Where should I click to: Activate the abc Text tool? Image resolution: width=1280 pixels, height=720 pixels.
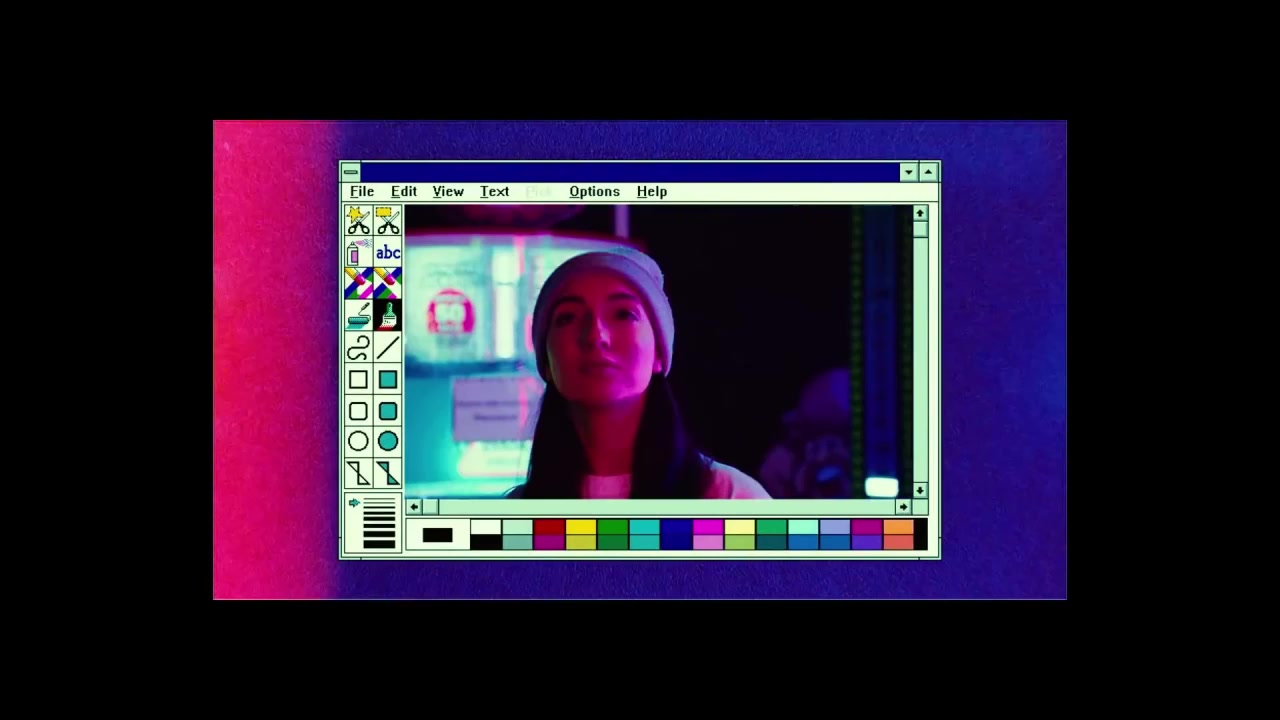pos(388,253)
